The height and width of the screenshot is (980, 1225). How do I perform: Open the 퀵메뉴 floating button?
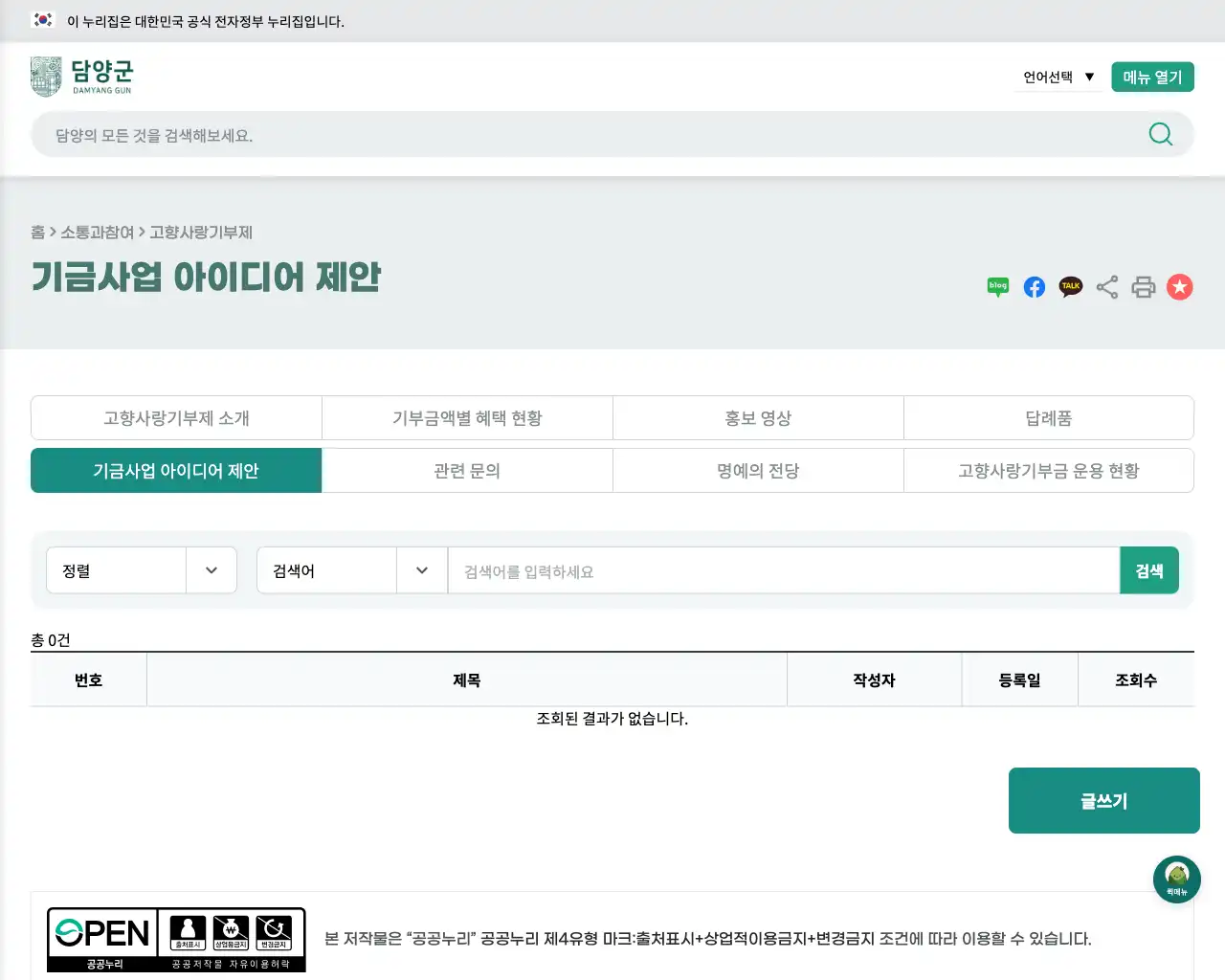tap(1177, 879)
